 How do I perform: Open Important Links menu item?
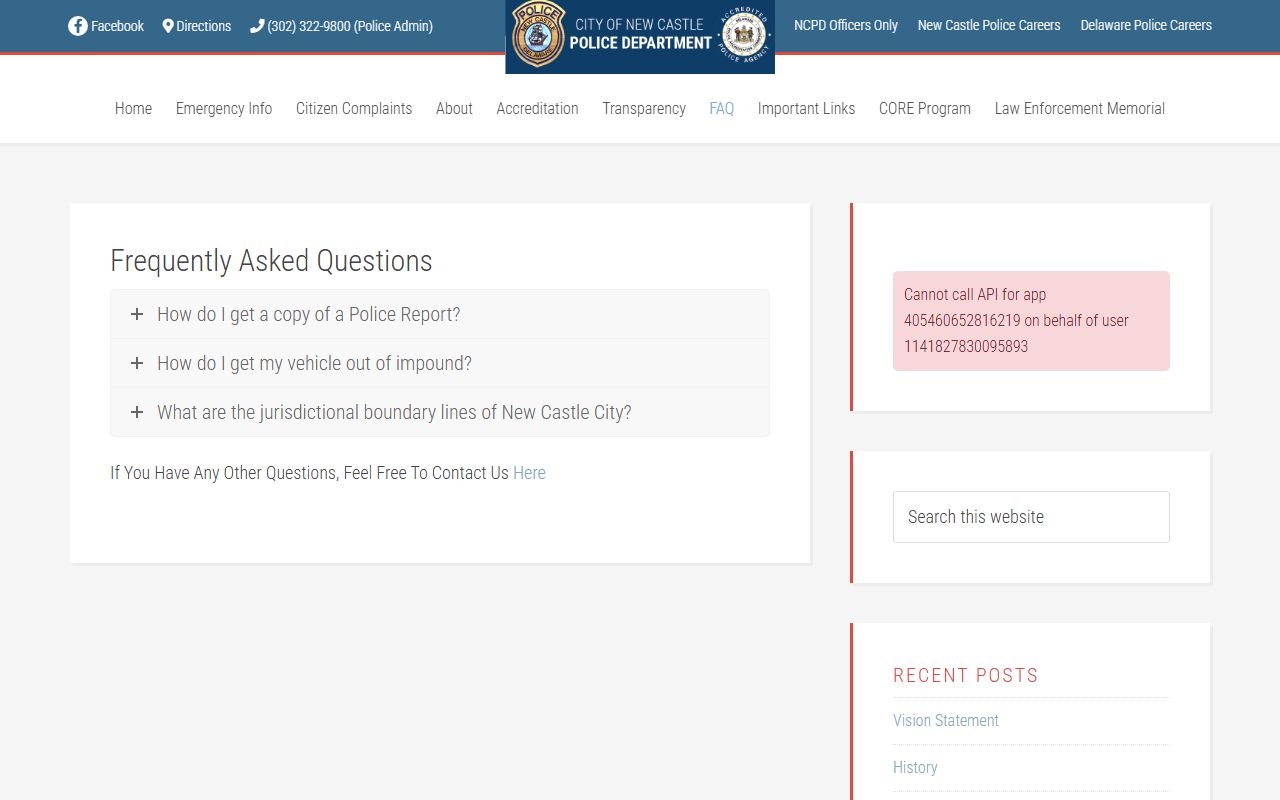click(x=806, y=108)
